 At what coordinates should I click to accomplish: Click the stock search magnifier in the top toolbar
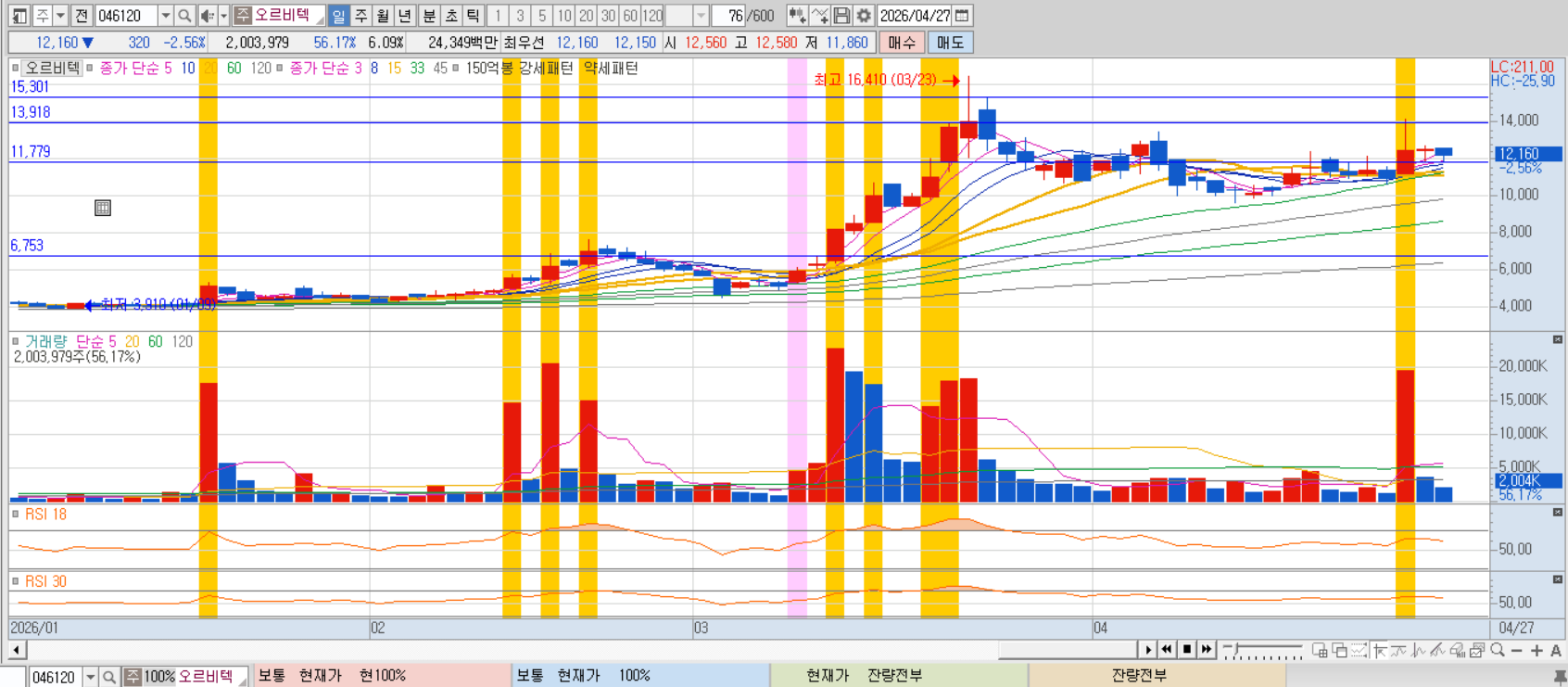tap(184, 16)
